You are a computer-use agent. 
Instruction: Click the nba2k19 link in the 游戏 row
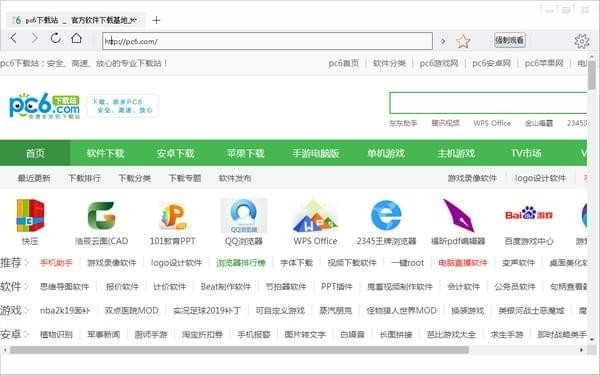[x=65, y=310]
